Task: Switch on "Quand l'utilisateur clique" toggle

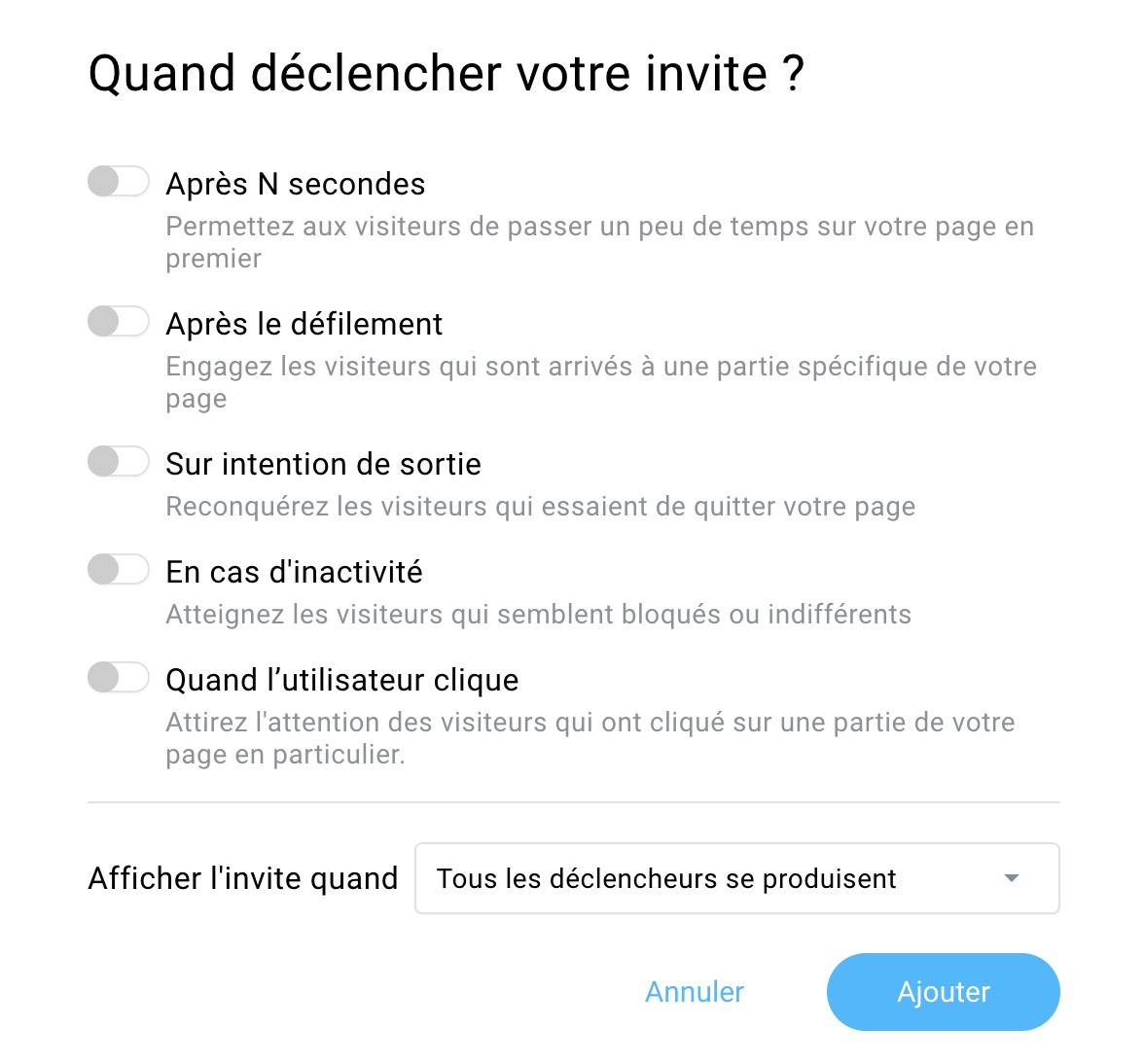Action: [x=118, y=678]
